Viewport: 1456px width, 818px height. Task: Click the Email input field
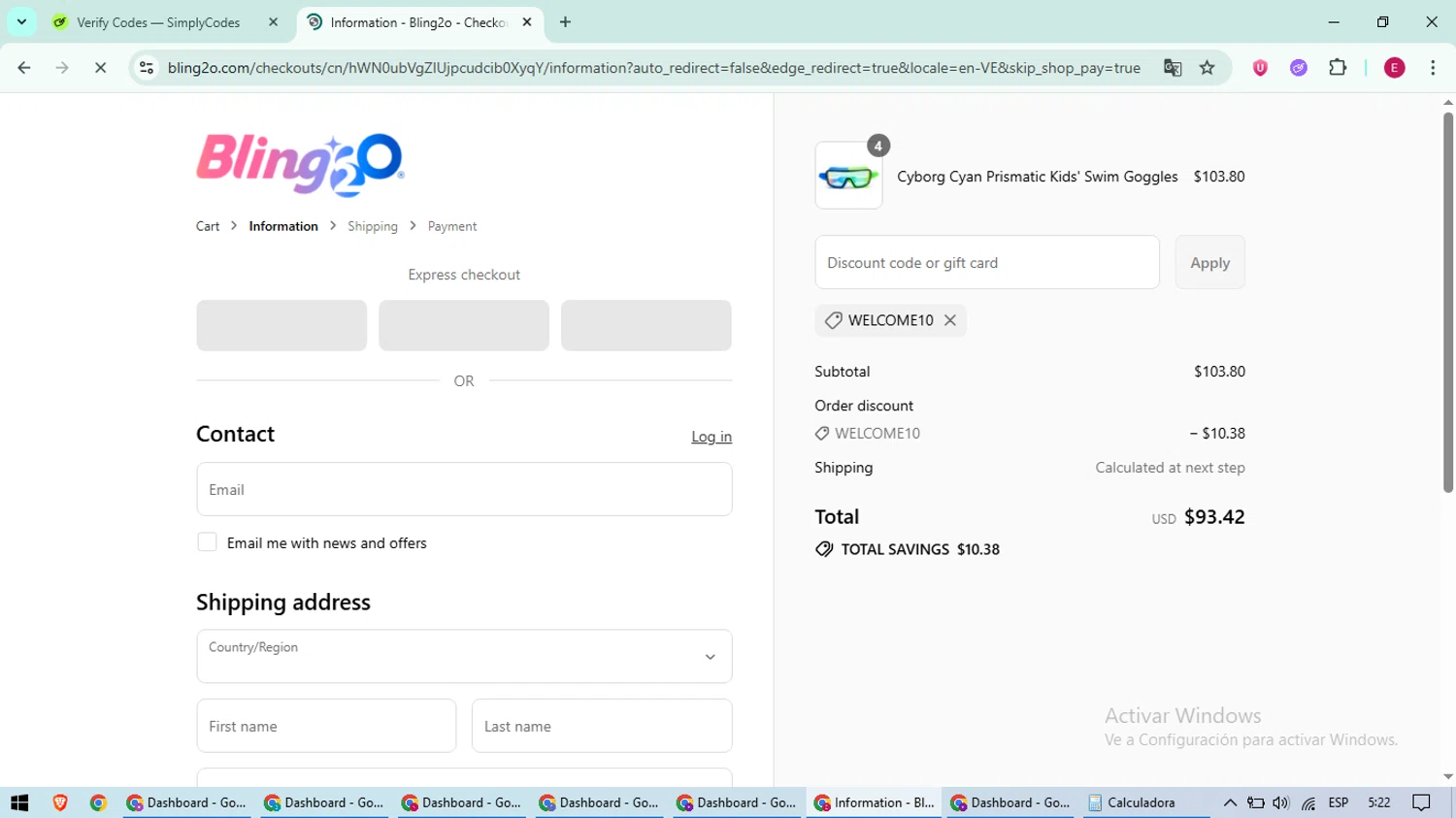point(464,489)
